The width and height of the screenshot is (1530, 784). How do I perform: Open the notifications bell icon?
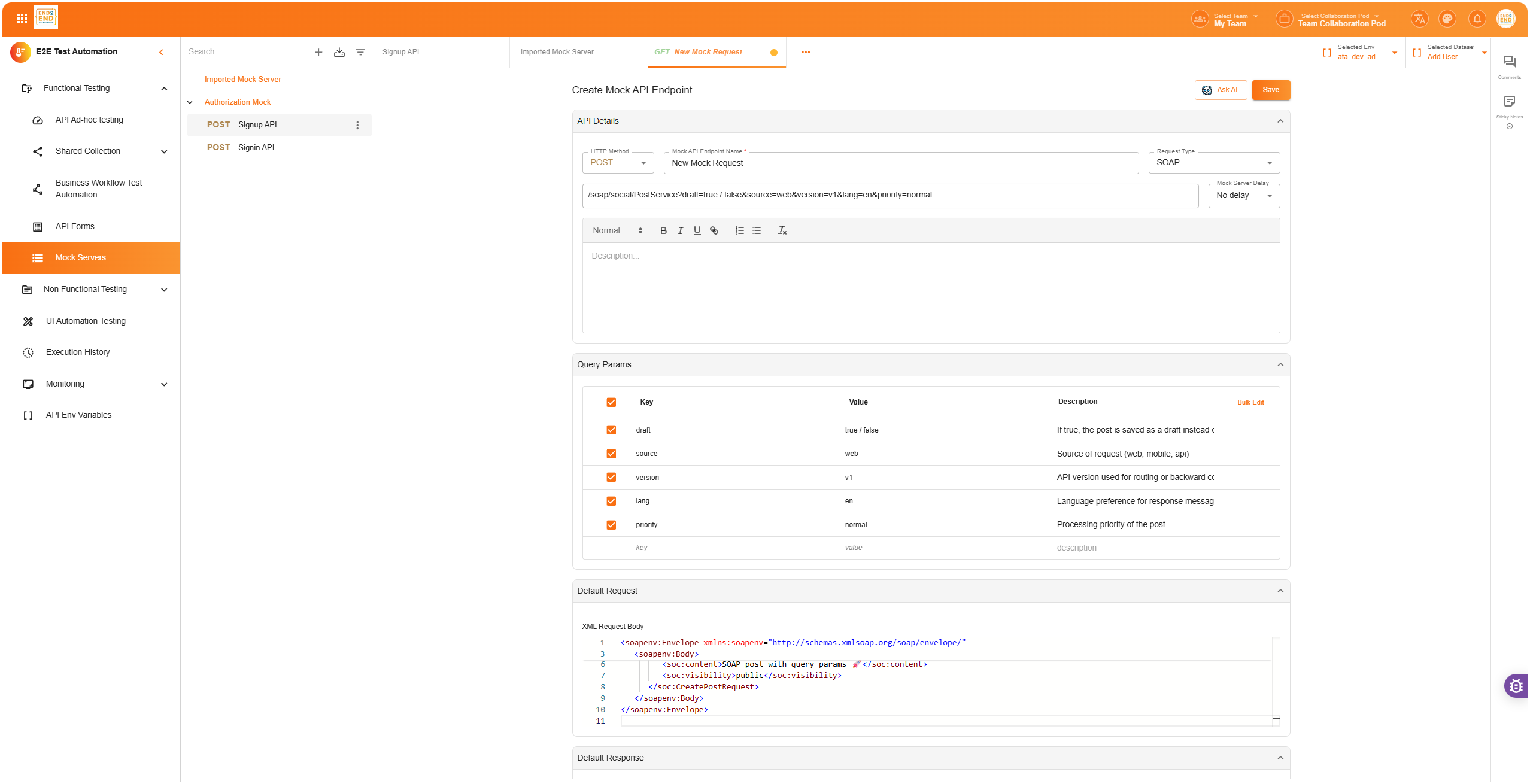[1477, 19]
